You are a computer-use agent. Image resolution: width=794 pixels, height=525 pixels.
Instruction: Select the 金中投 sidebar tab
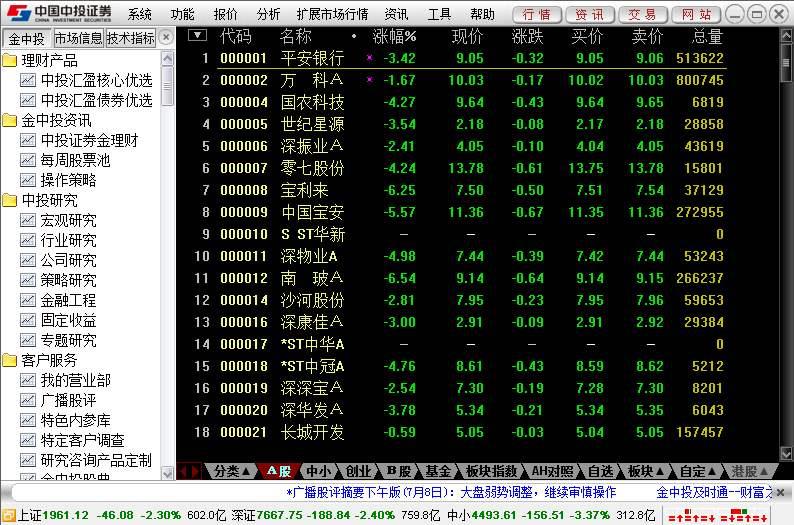(x=27, y=38)
